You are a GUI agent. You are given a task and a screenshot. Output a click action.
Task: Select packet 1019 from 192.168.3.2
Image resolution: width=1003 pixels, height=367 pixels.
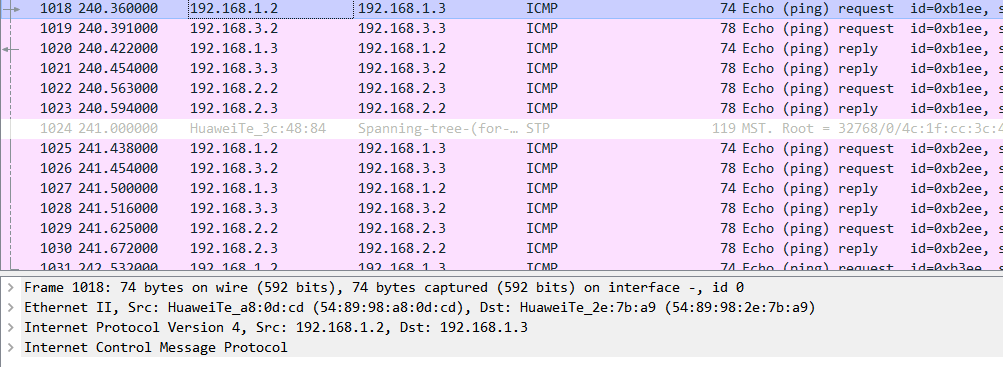[502, 29]
